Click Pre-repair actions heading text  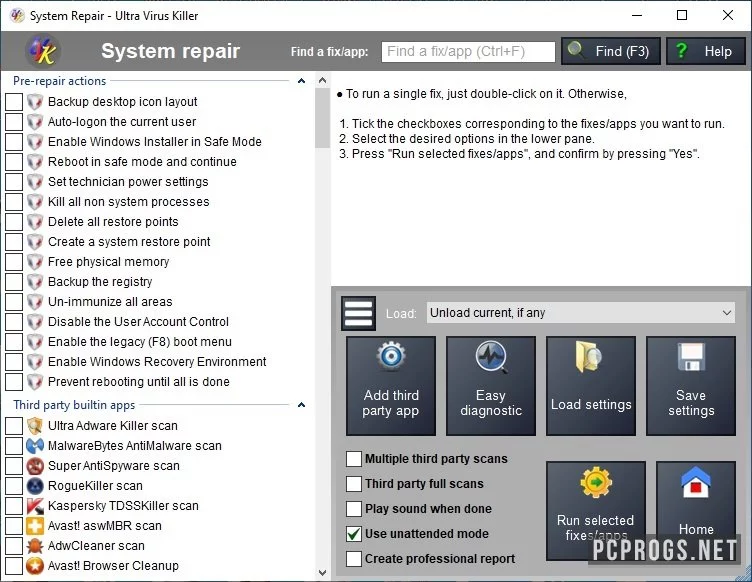[59, 81]
